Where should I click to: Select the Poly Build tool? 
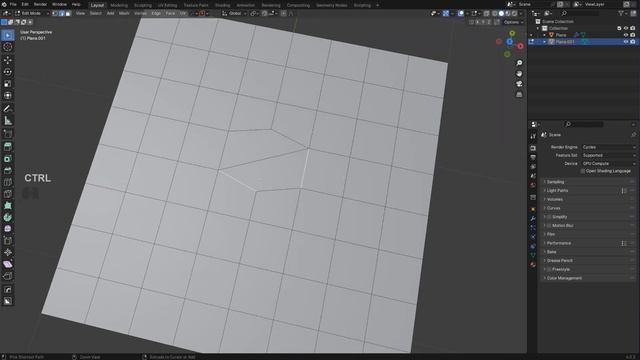8,206
